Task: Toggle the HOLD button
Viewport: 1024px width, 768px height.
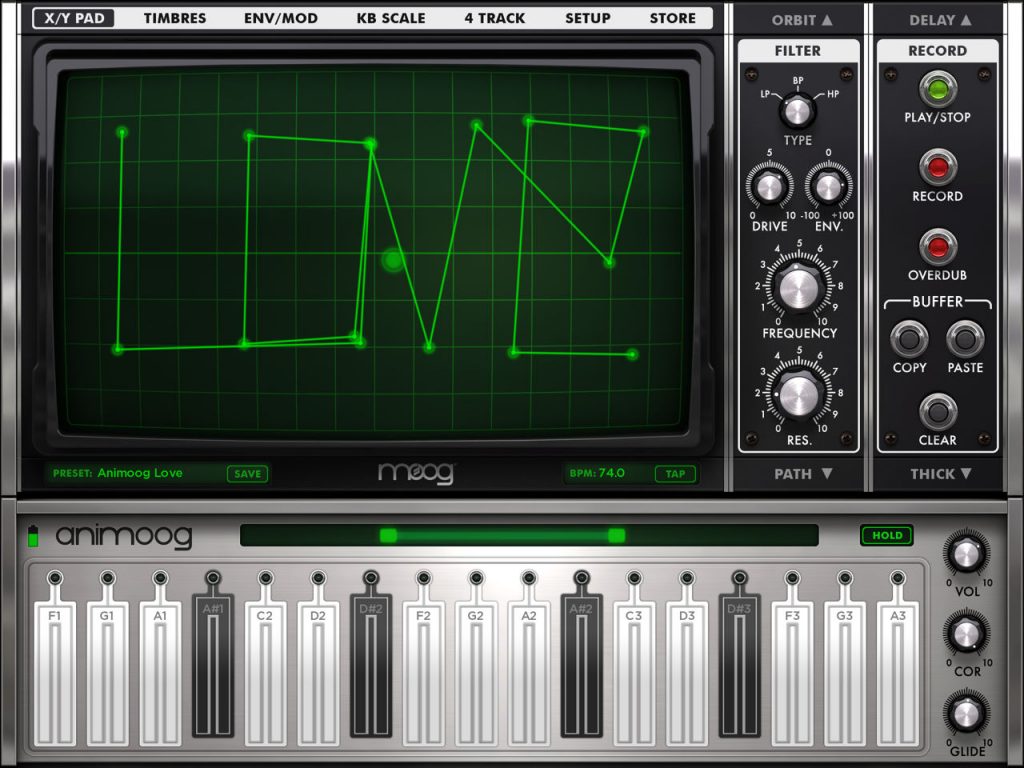Action: [x=887, y=536]
